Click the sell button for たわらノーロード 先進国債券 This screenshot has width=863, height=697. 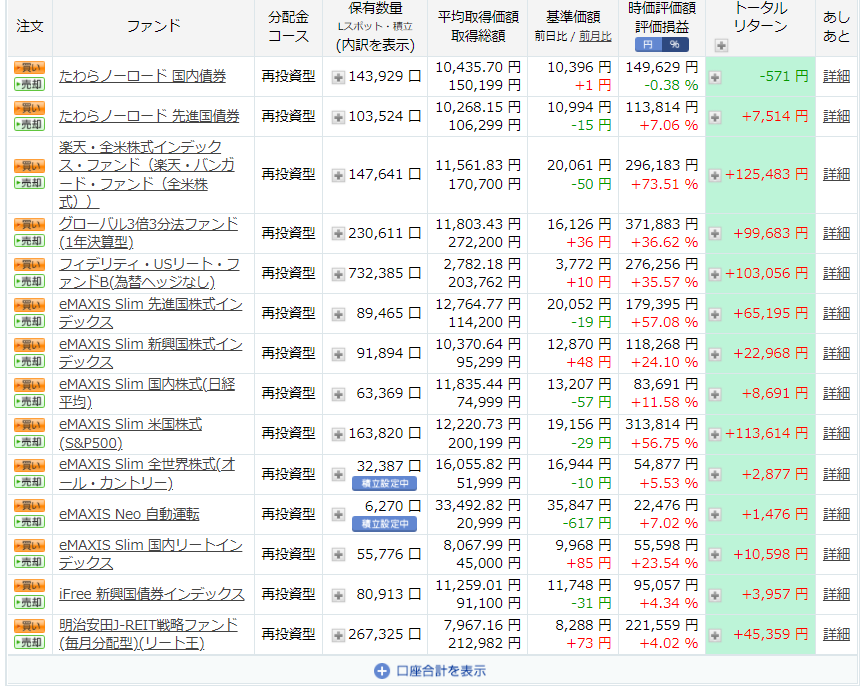[29, 124]
